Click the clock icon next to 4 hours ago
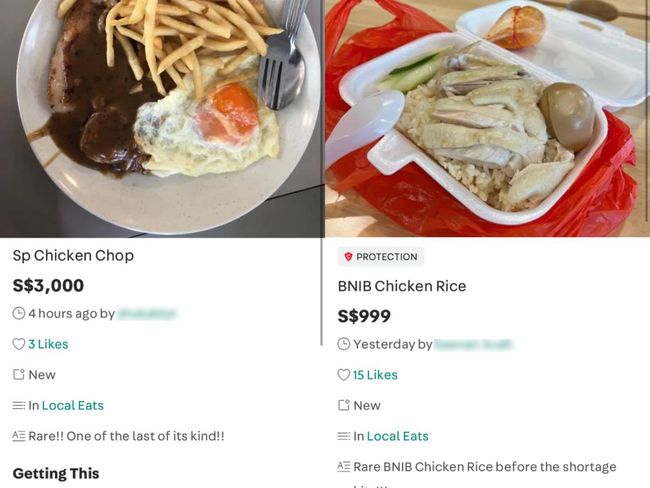Image resolution: width=650 pixels, height=488 pixels. click(19, 313)
